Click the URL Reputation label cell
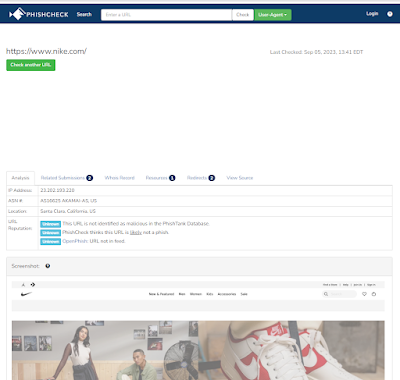The height and width of the screenshot is (380, 400). 22,233
